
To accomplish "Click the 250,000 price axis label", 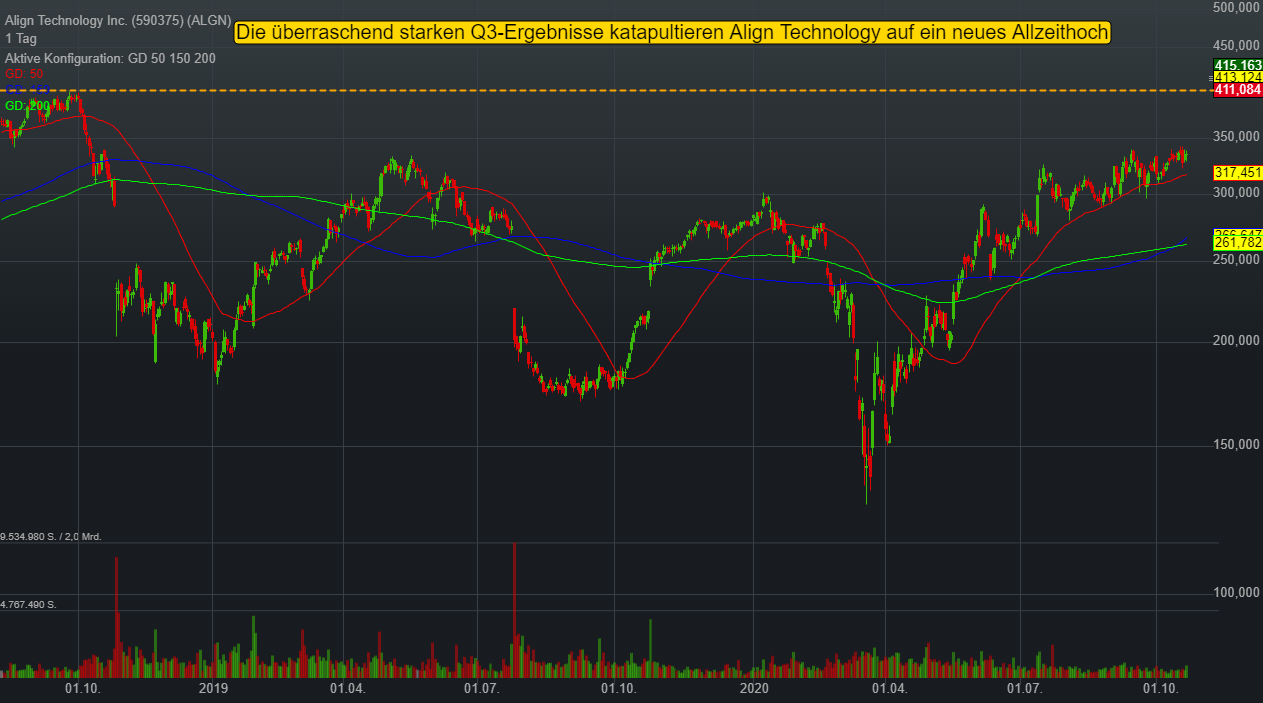I will point(1236,260).
